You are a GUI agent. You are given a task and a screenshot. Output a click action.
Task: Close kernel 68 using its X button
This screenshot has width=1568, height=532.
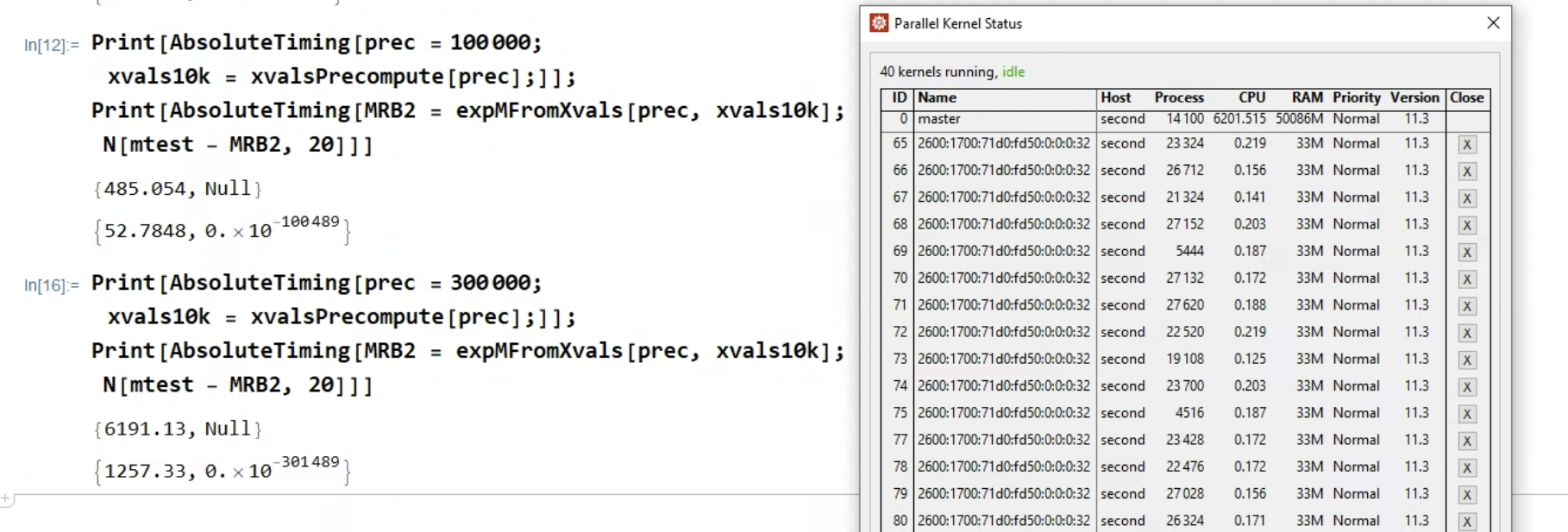point(1466,225)
